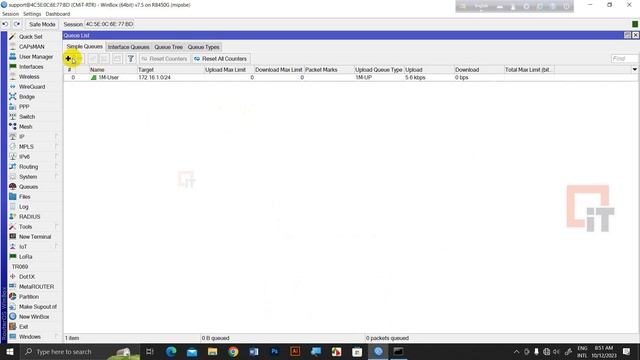Screen dimensions: 640x360
Task: Click the undo arrow icon
Action: point(5,24)
